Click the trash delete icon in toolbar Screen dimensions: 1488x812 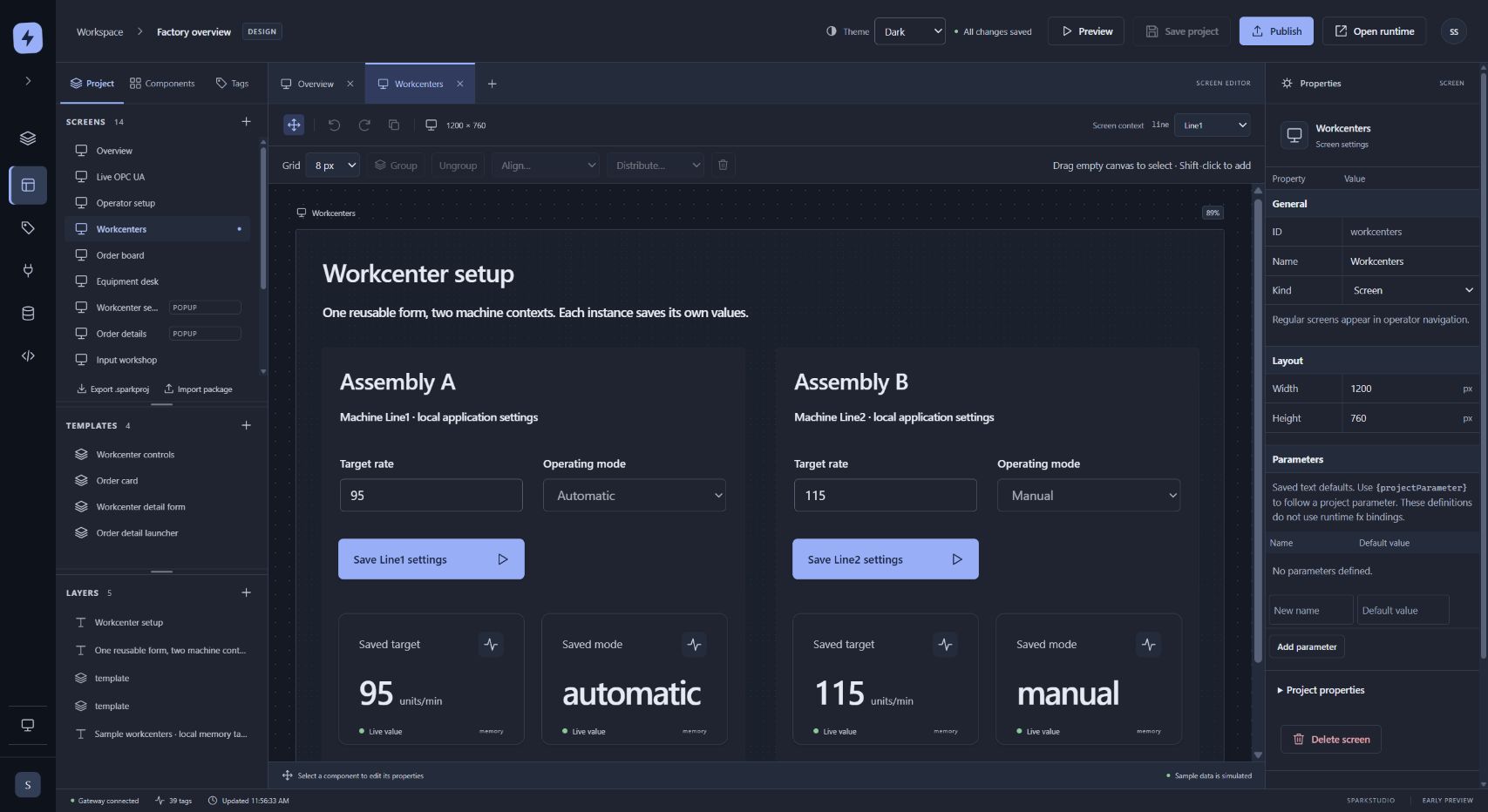point(723,165)
